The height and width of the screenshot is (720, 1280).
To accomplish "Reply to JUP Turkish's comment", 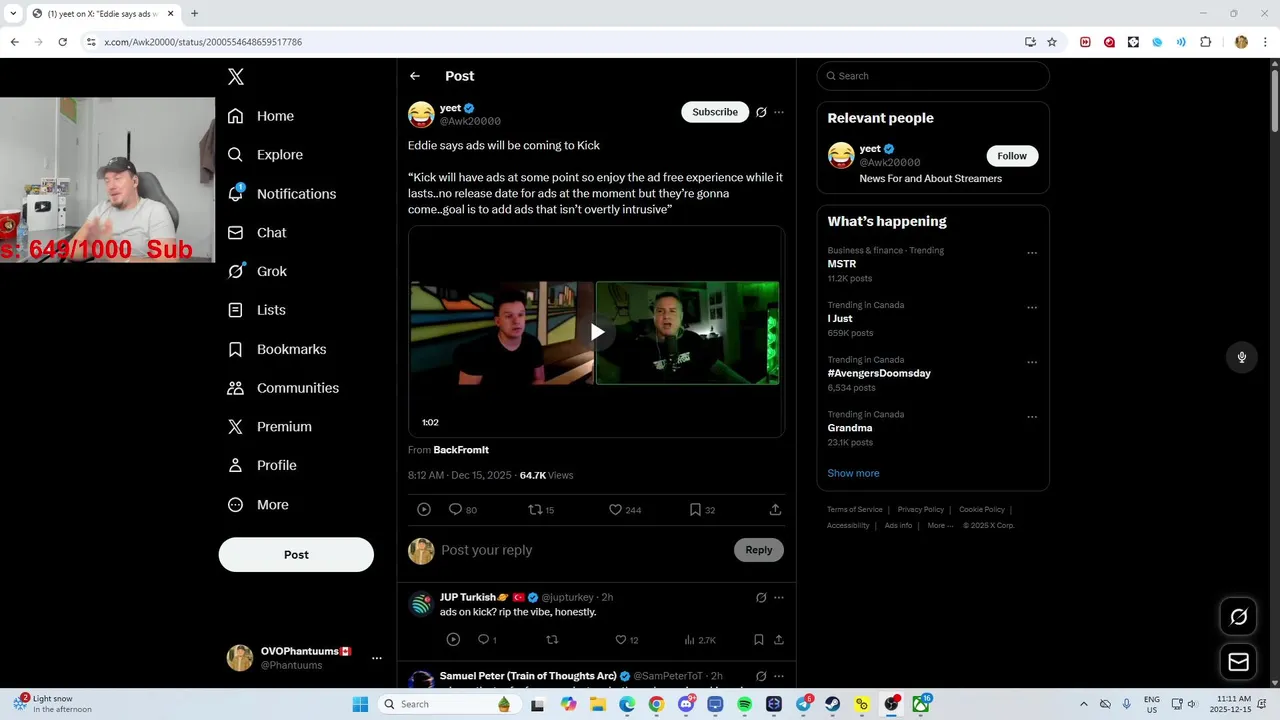I will tap(486, 640).
